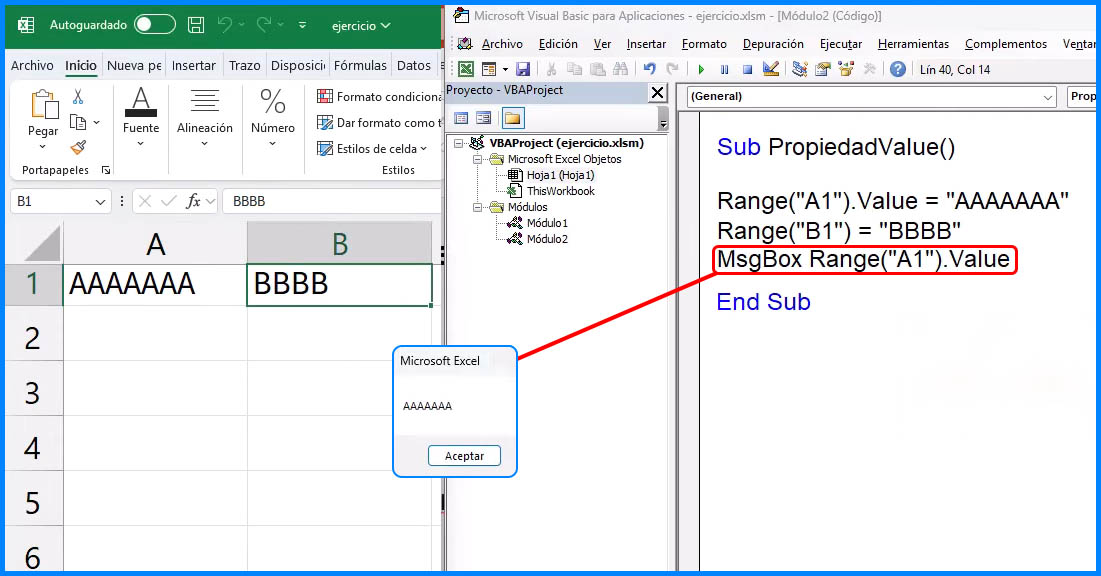Collapse the Módulos folder node
Image resolution: width=1101 pixels, height=576 pixels.
click(475, 205)
